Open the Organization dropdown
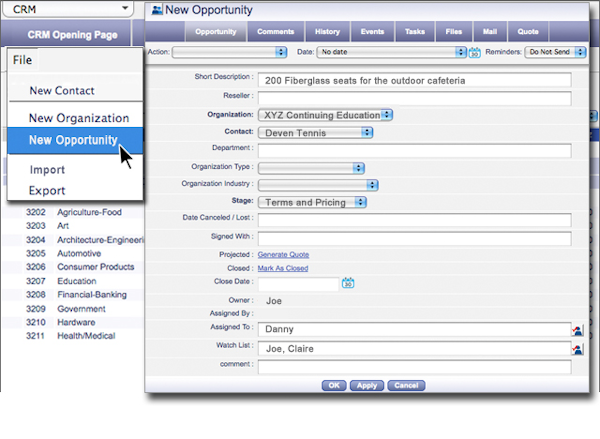This screenshot has height=439, width=600. coord(325,115)
